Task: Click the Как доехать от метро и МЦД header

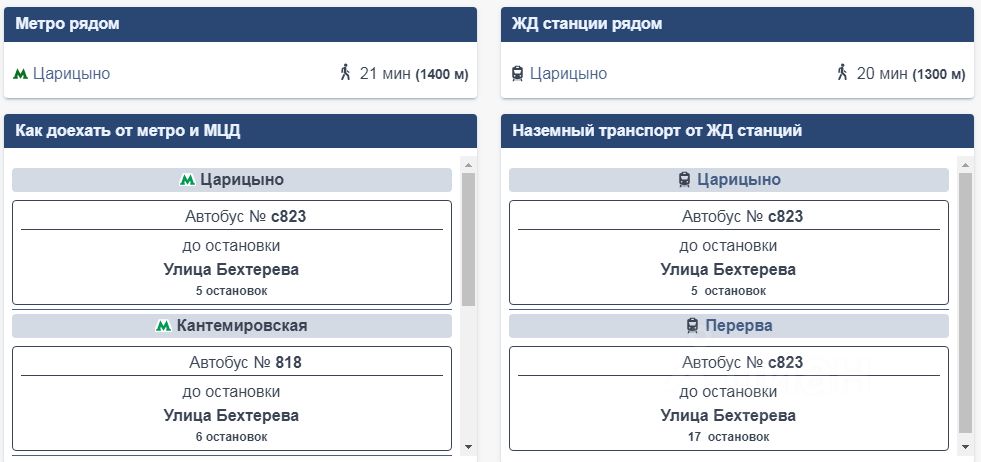Action: [x=240, y=131]
